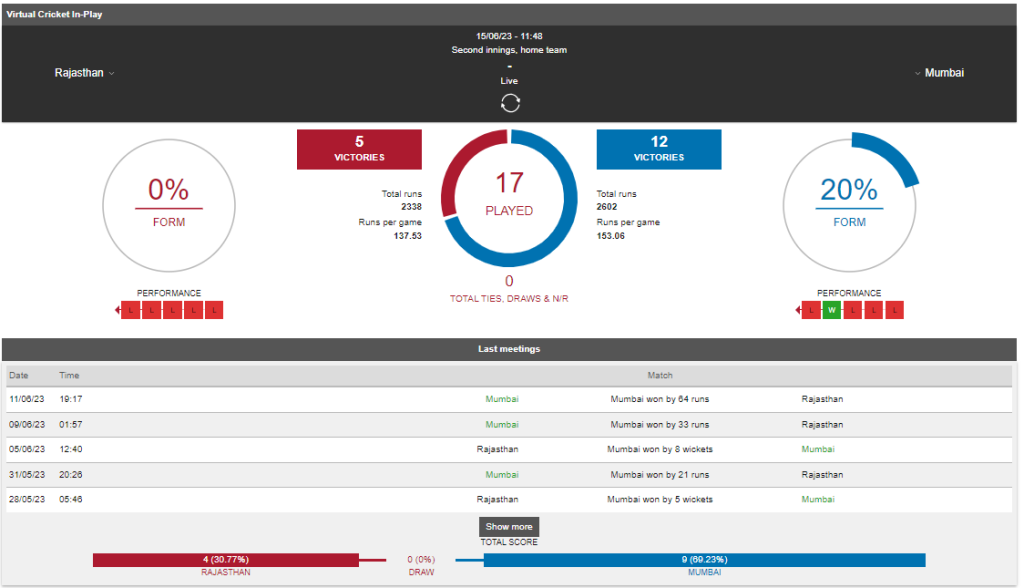This screenshot has height=588, width=1024.
Task: Open the Rajasthan team dropdown
Action: tap(85, 73)
